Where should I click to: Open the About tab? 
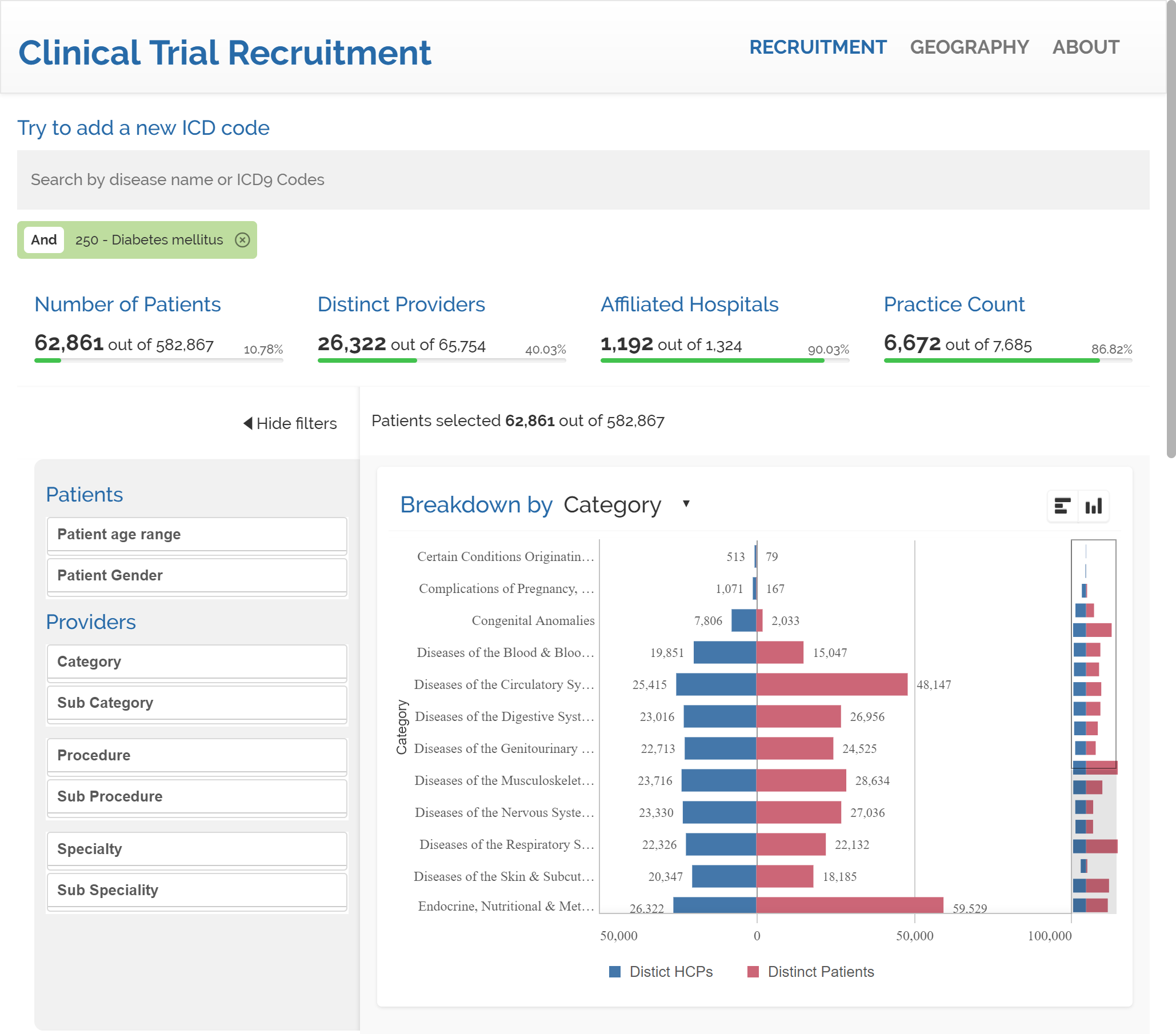click(1086, 47)
